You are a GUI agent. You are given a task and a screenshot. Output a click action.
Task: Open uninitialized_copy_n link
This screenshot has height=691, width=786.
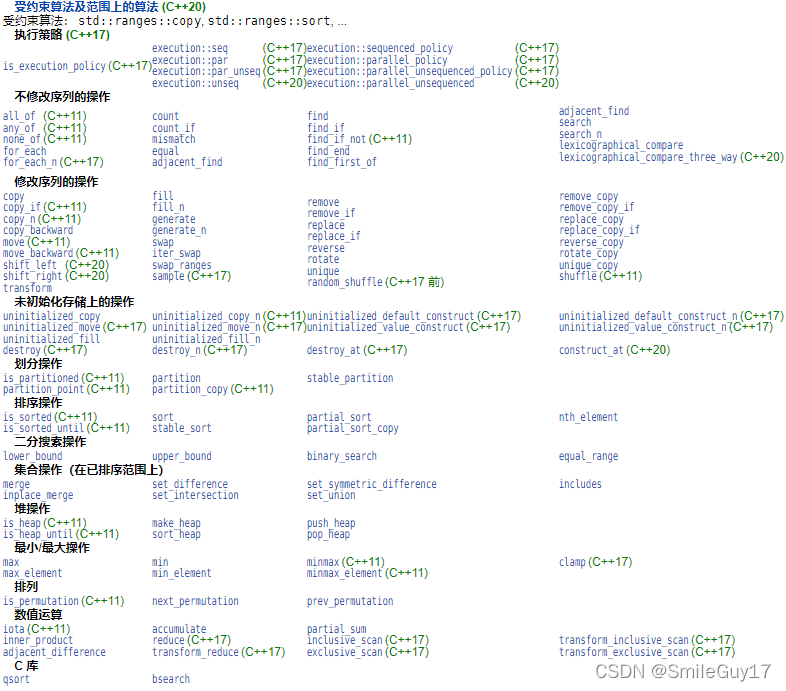[x=206, y=316]
